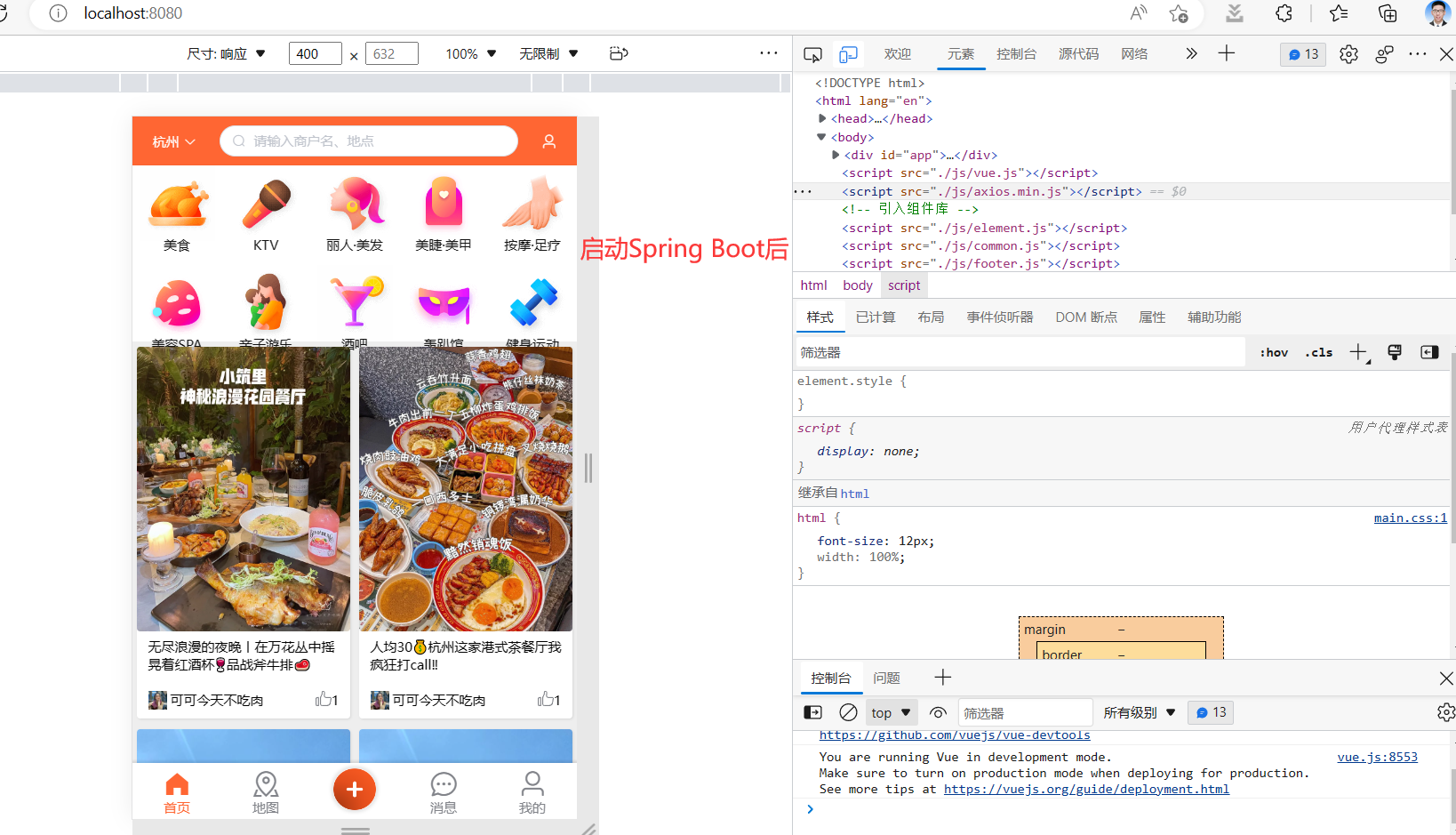Select the footer.js script line
The width and height of the screenshot is (1456, 835).
[x=980, y=264]
